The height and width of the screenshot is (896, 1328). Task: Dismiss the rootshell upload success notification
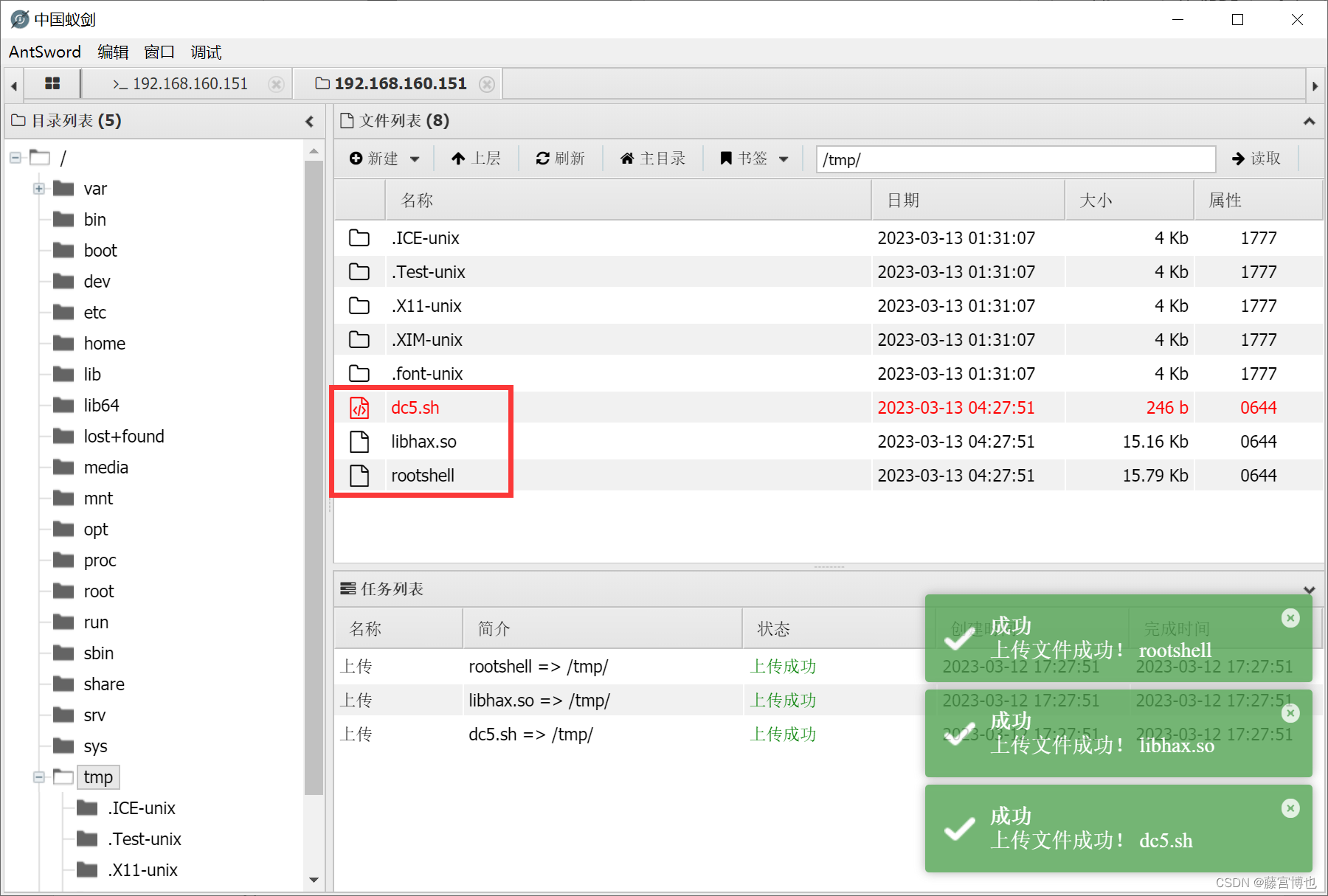[x=1290, y=618]
